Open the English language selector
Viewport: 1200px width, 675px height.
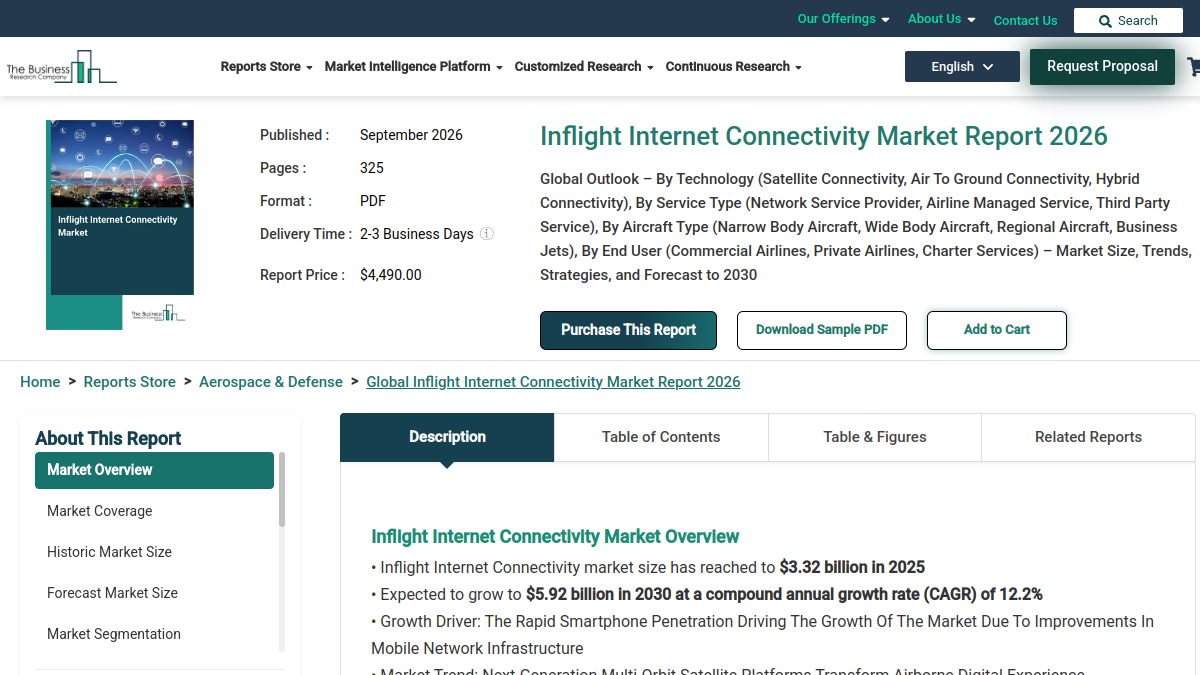coord(962,67)
